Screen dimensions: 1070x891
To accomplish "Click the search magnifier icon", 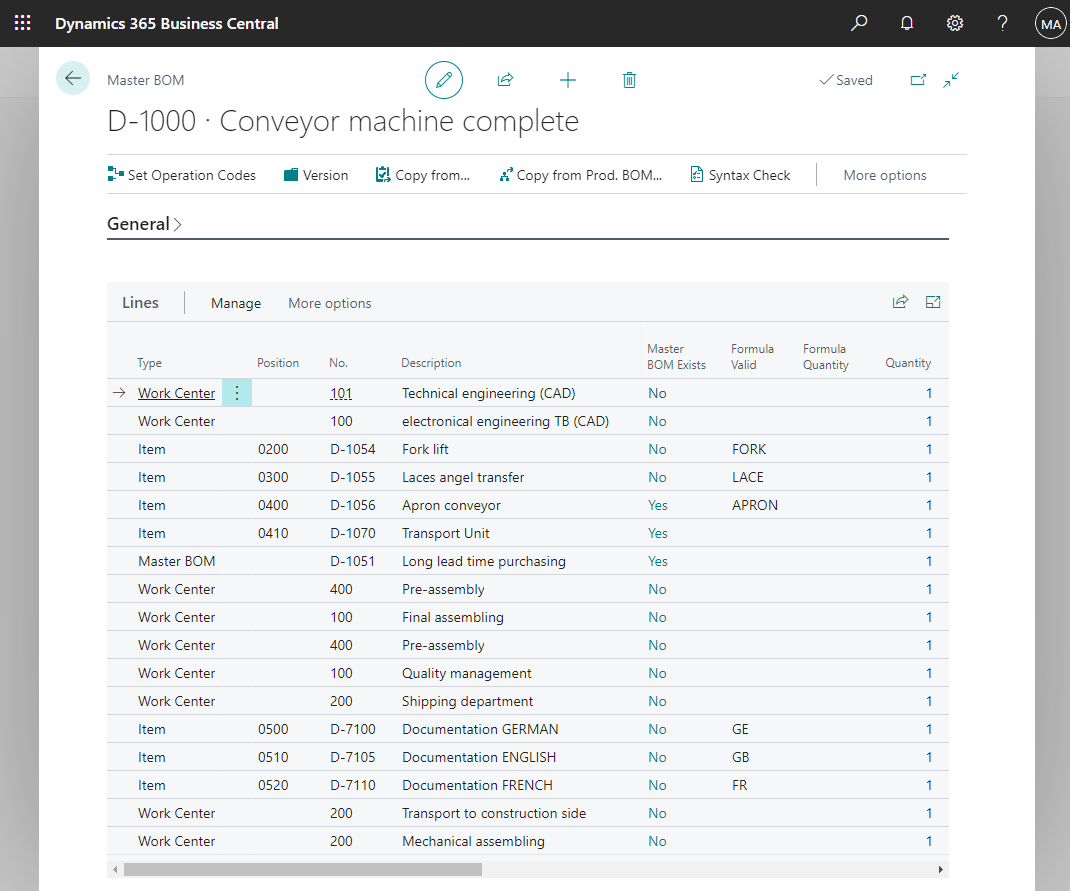I will [x=859, y=23].
